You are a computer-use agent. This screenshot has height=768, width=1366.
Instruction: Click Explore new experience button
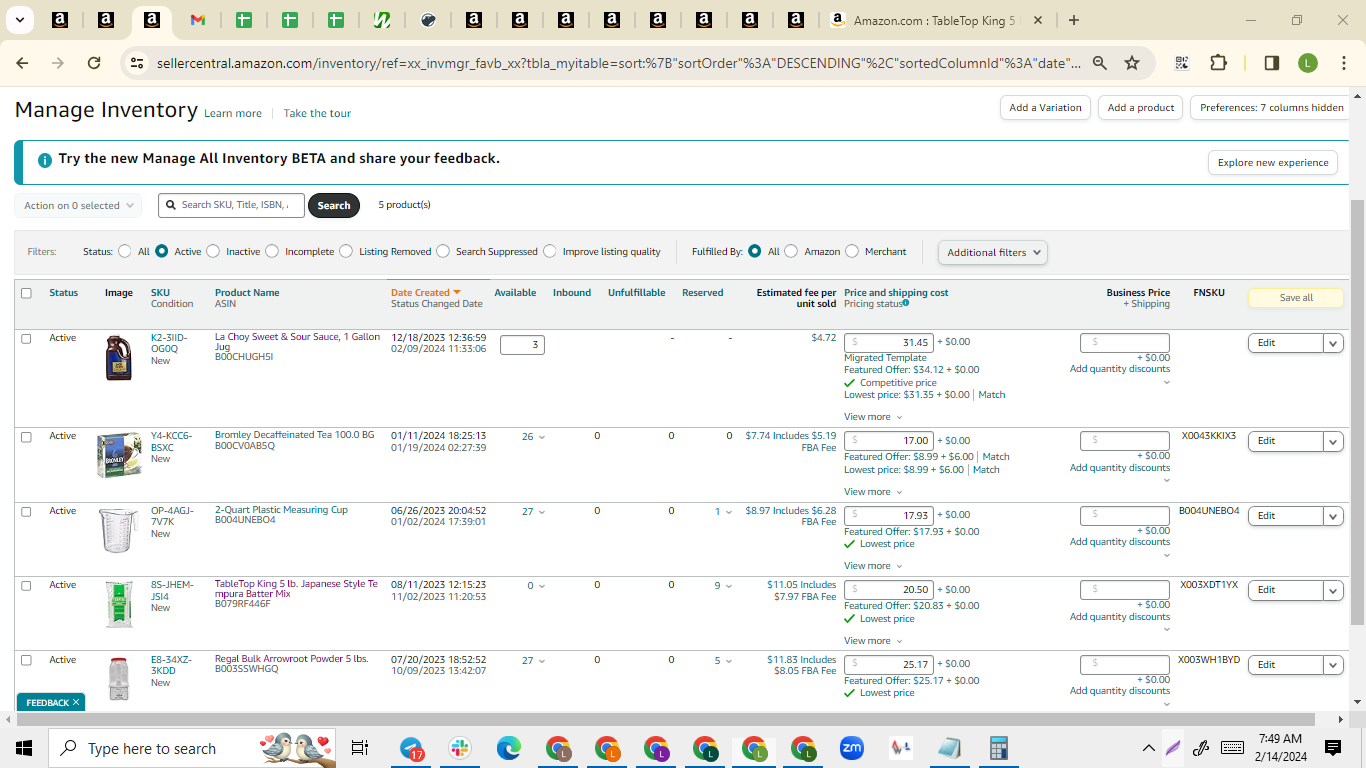coord(1273,163)
